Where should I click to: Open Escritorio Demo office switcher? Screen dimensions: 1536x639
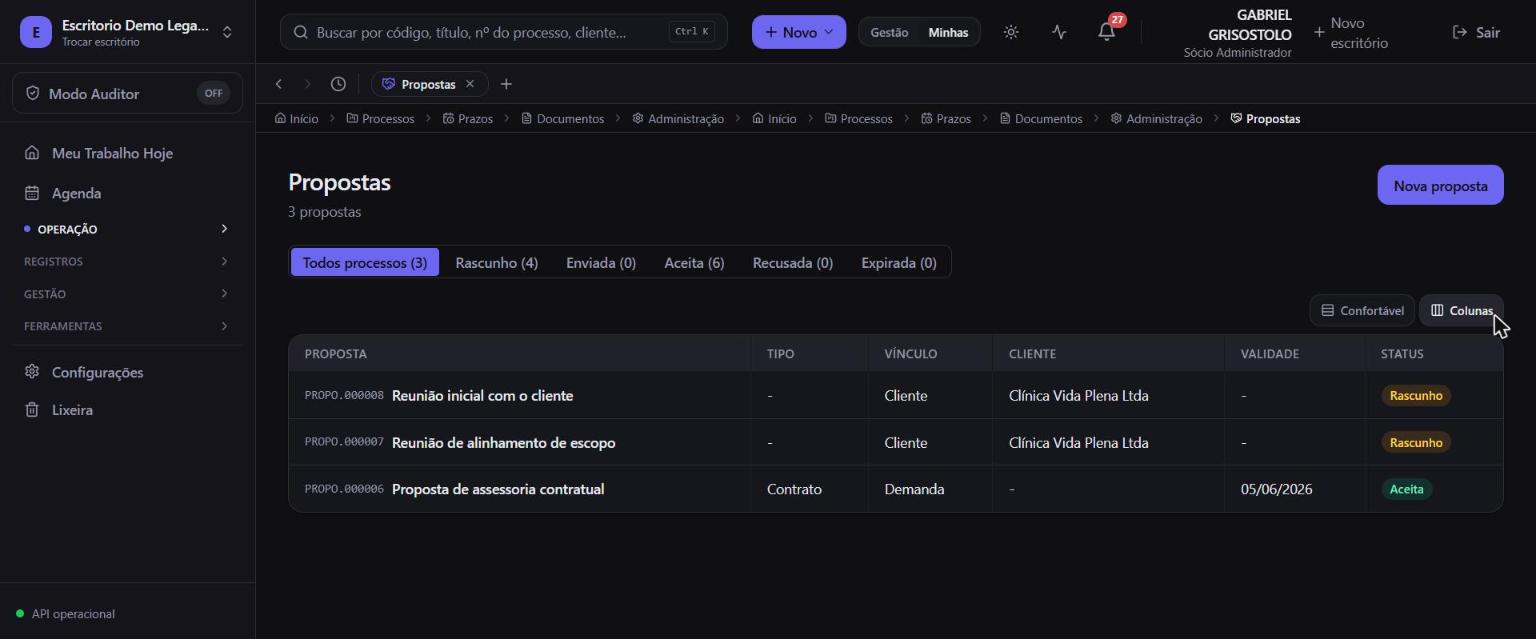click(127, 32)
